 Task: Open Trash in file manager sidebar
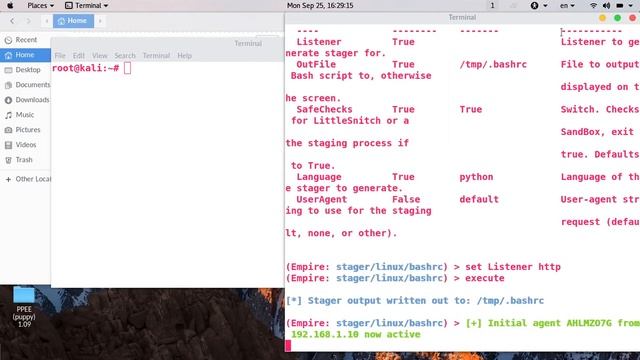[25, 160]
